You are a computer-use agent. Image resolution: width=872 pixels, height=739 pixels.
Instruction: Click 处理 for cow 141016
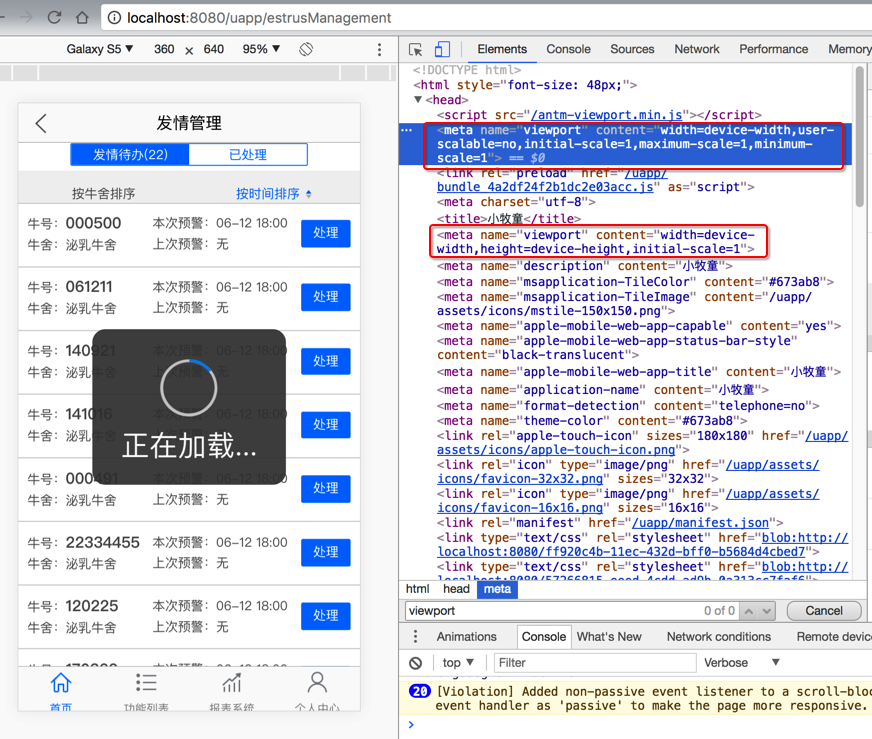[325, 425]
